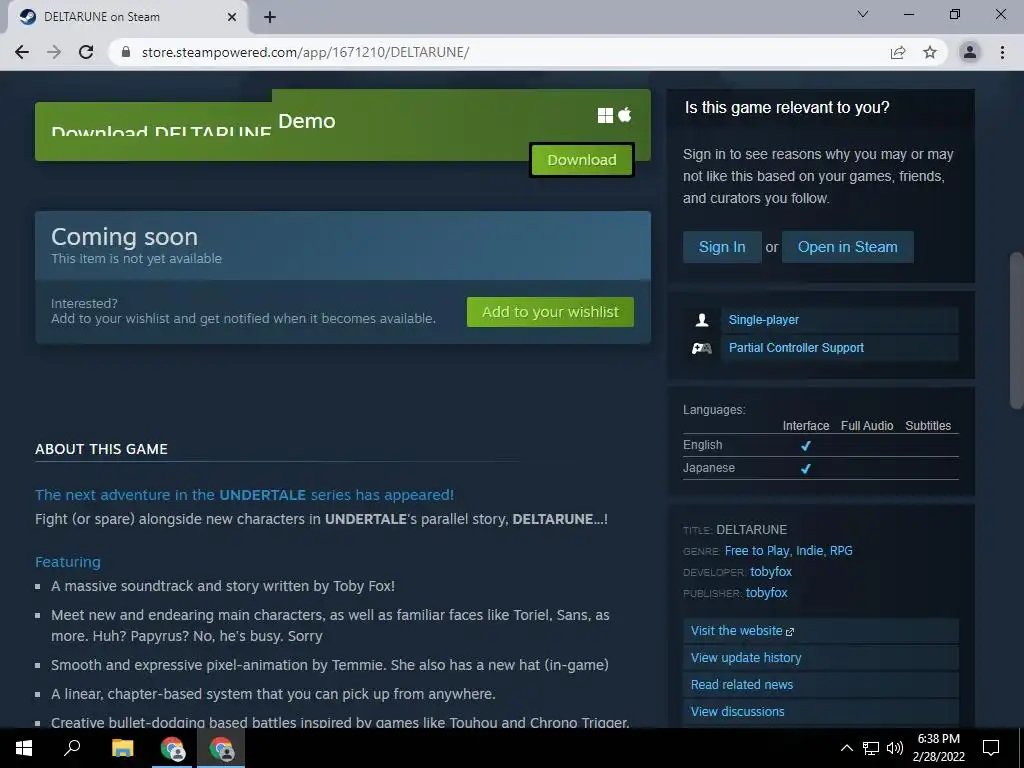Viewport: 1024px width, 768px height.
Task: Click View discussions link
Action: tap(737, 711)
